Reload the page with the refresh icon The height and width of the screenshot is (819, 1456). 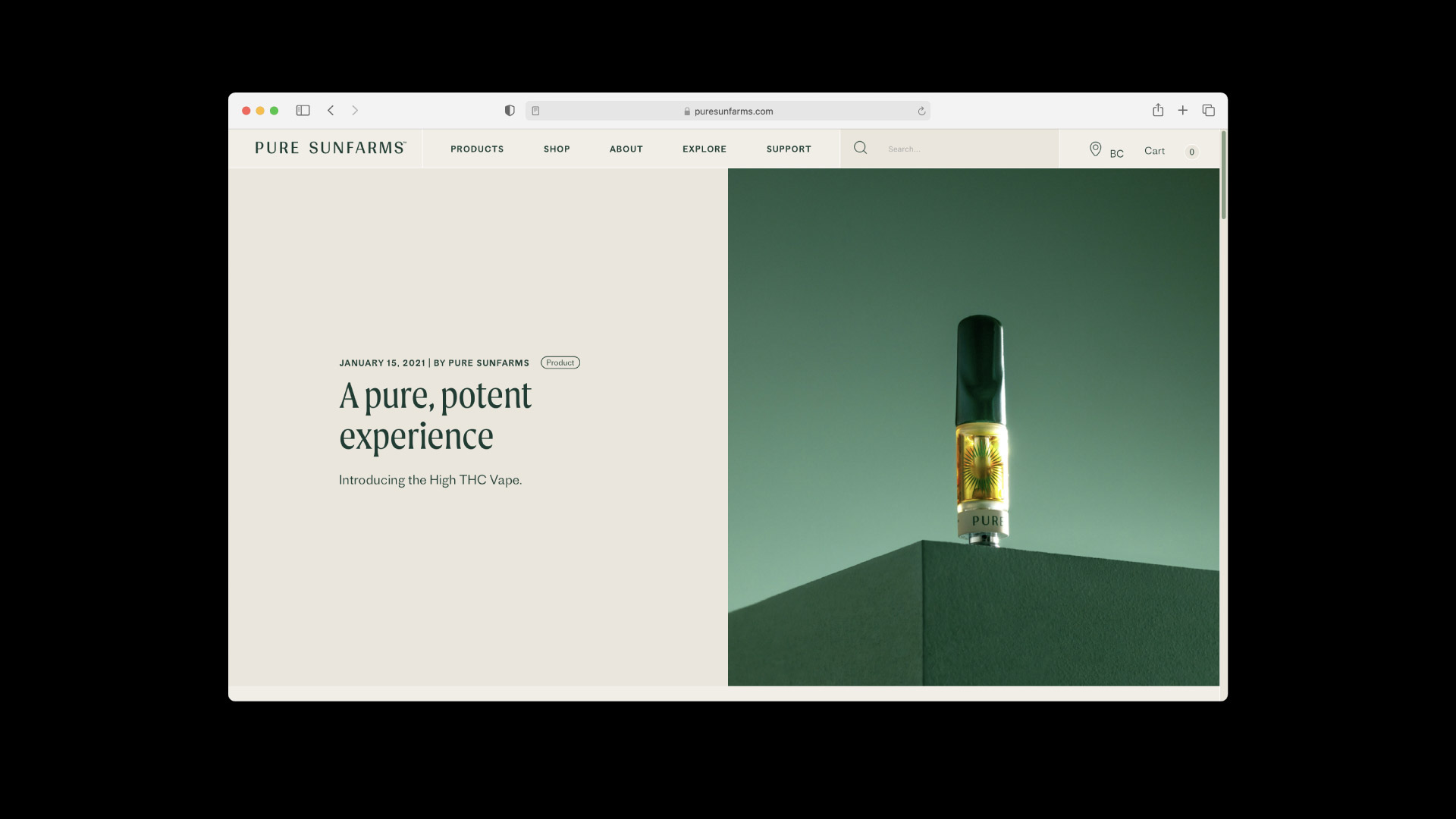(921, 111)
